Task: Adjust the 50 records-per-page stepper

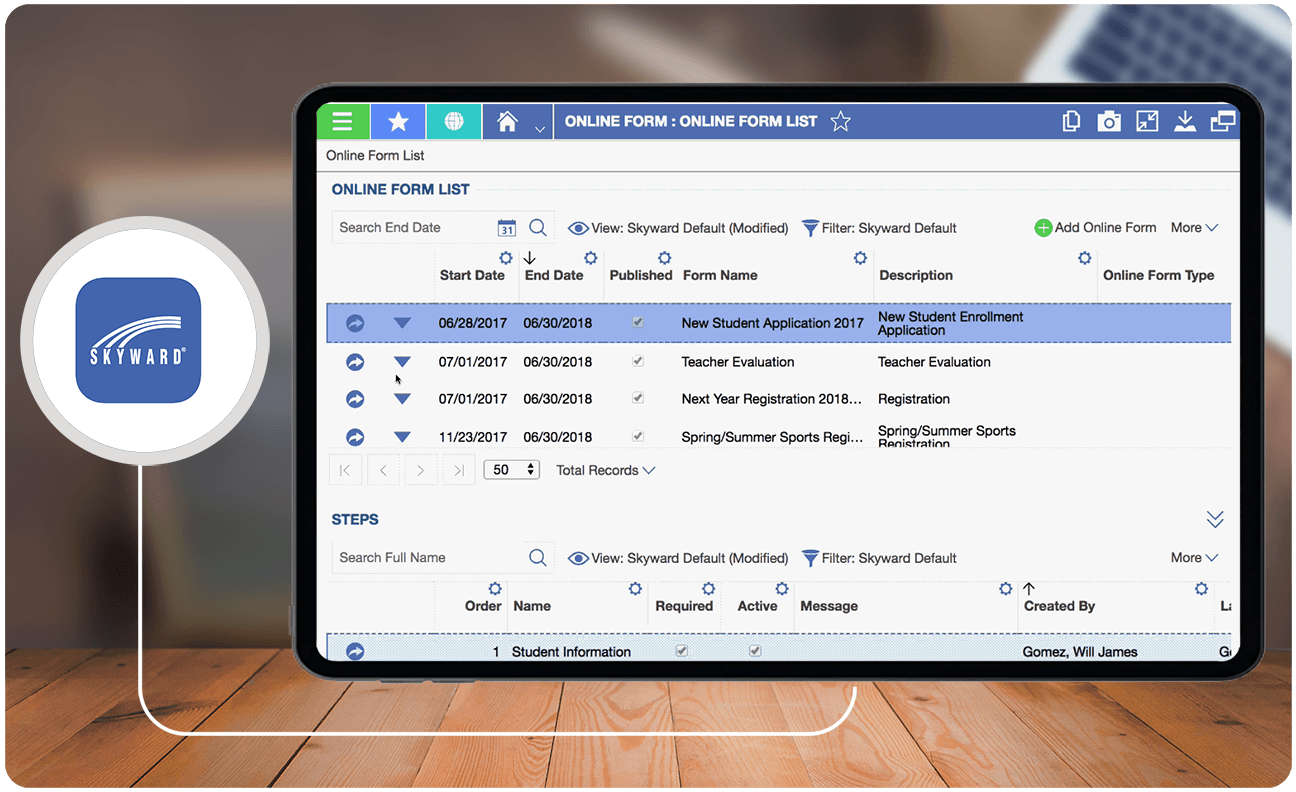Action: click(x=530, y=469)
